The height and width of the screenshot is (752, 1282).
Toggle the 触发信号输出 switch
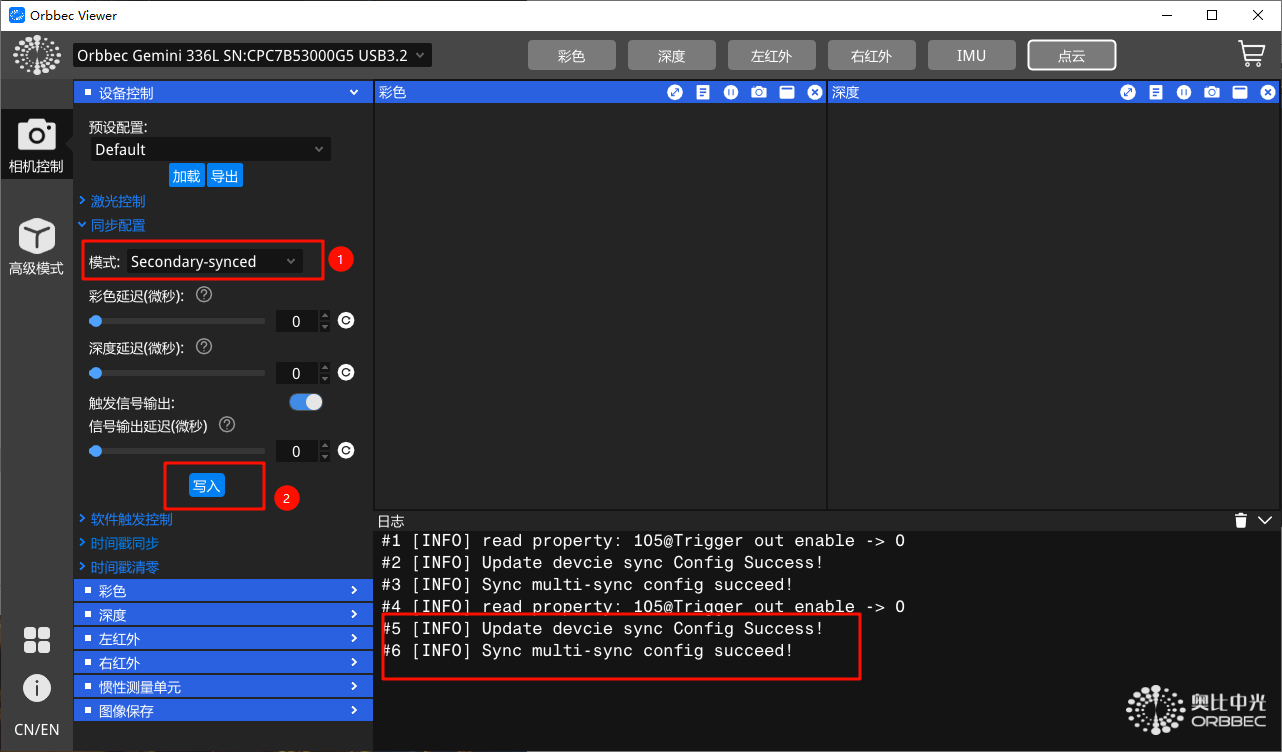(x=306, y=402)
